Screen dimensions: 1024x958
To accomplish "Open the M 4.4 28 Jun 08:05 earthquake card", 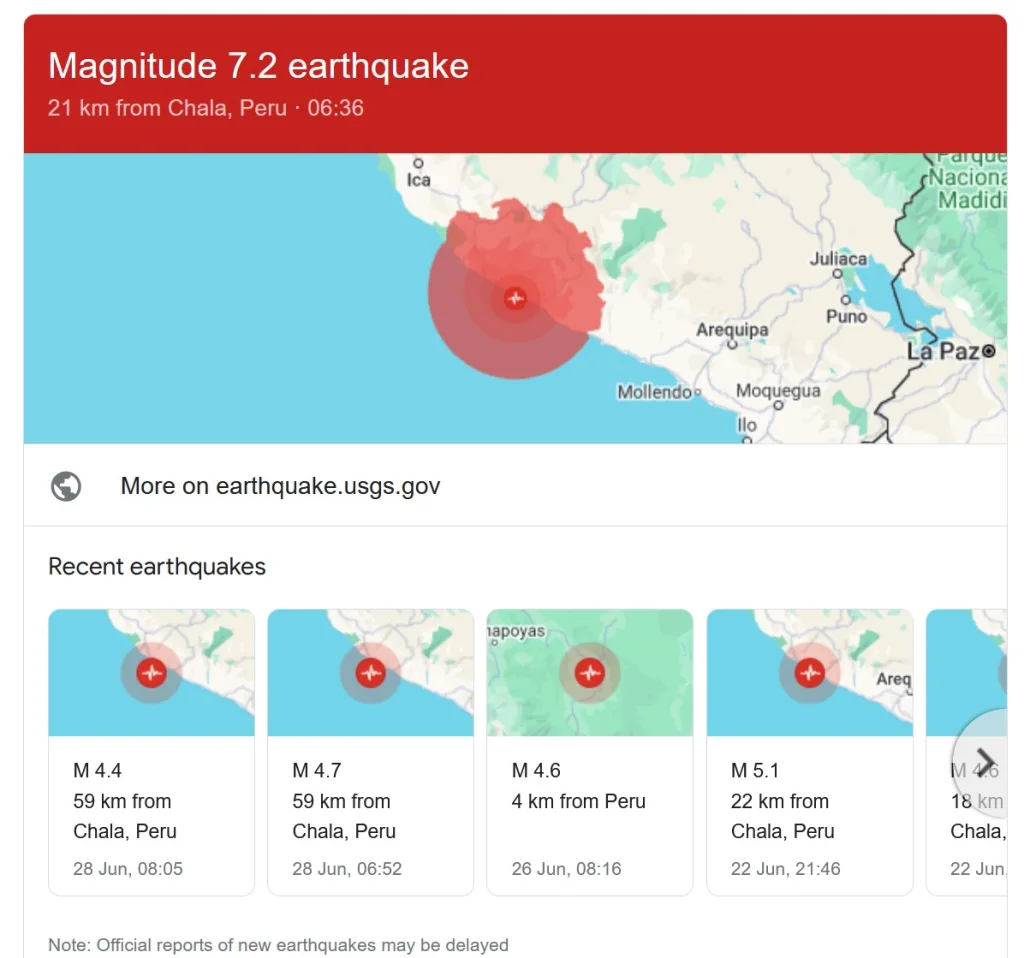I will (x=152, y=752).
